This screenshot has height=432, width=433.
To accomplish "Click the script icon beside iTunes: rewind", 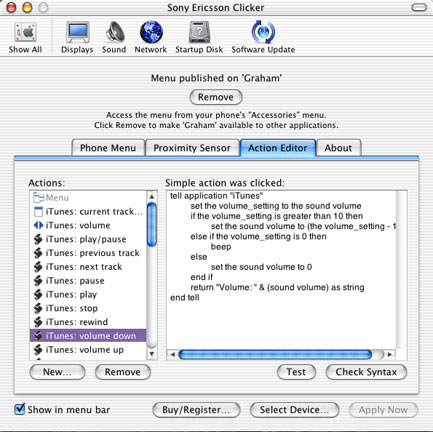I will [x=38, y=322].
